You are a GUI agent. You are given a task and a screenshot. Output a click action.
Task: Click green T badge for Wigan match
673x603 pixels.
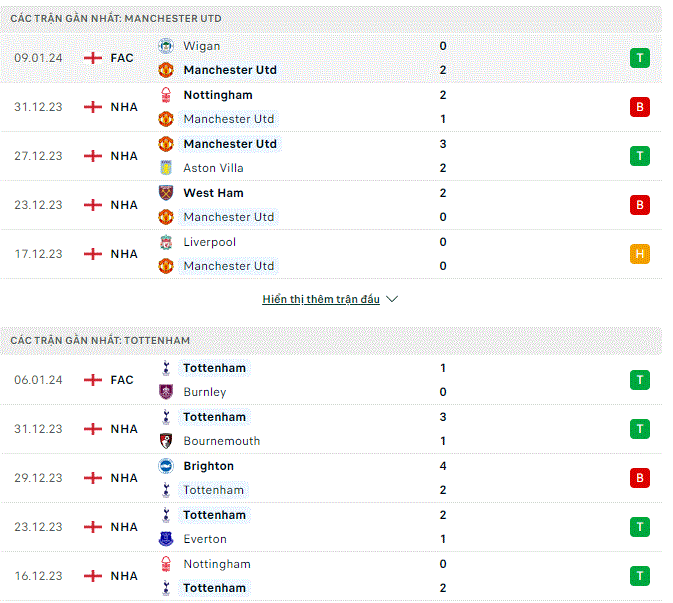click(640, 58)
